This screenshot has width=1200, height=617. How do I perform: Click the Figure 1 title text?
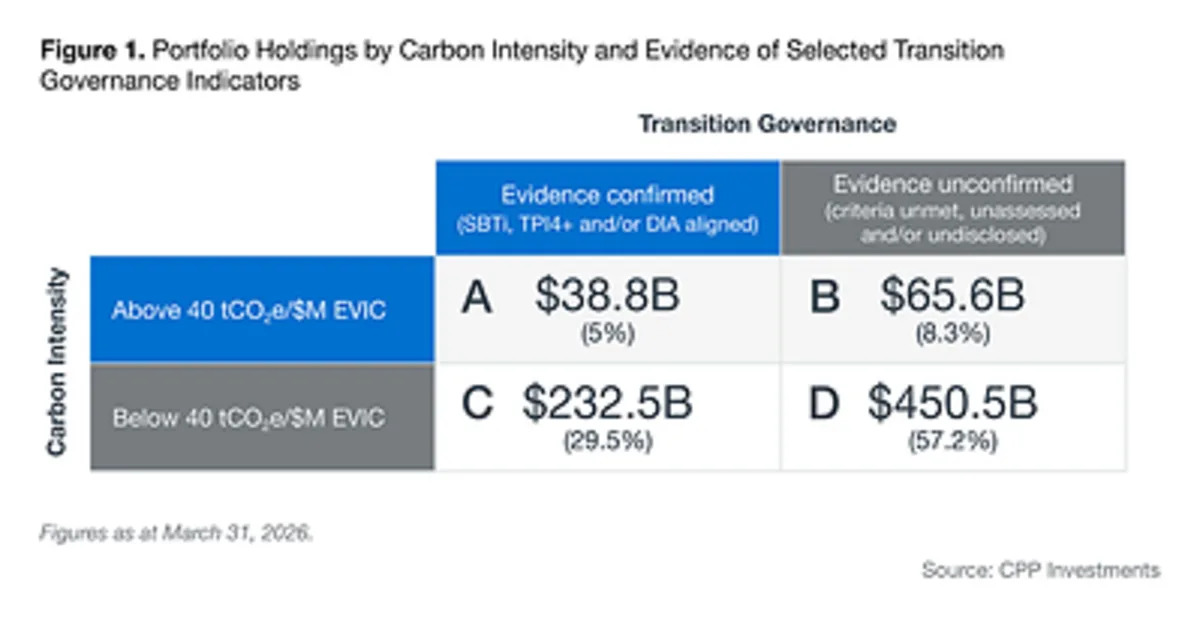click(x=522, y=66)
